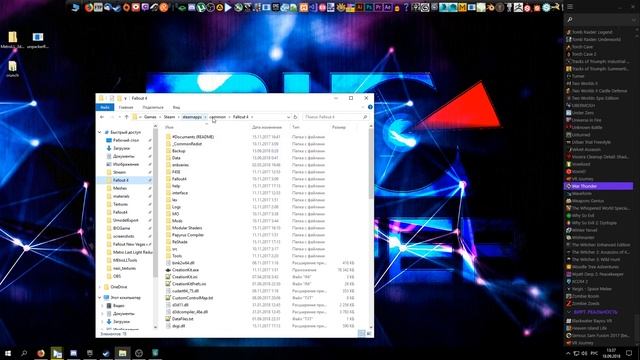
Task: Open the unpacked desktop shortcut icon
Action: tap(38, 40)
